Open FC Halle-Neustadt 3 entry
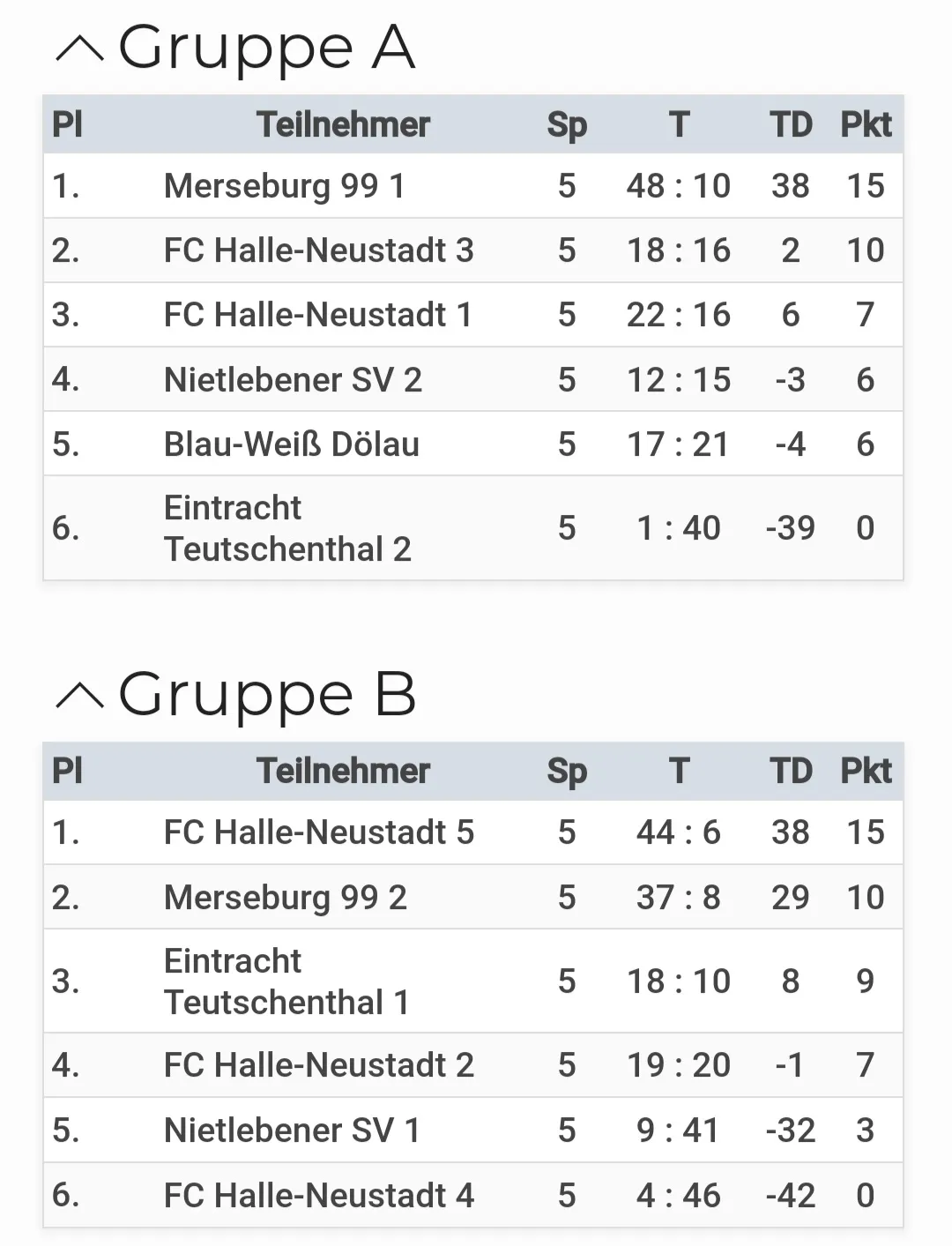Viewport: 952px width, 1246px height. coord(473,250)
